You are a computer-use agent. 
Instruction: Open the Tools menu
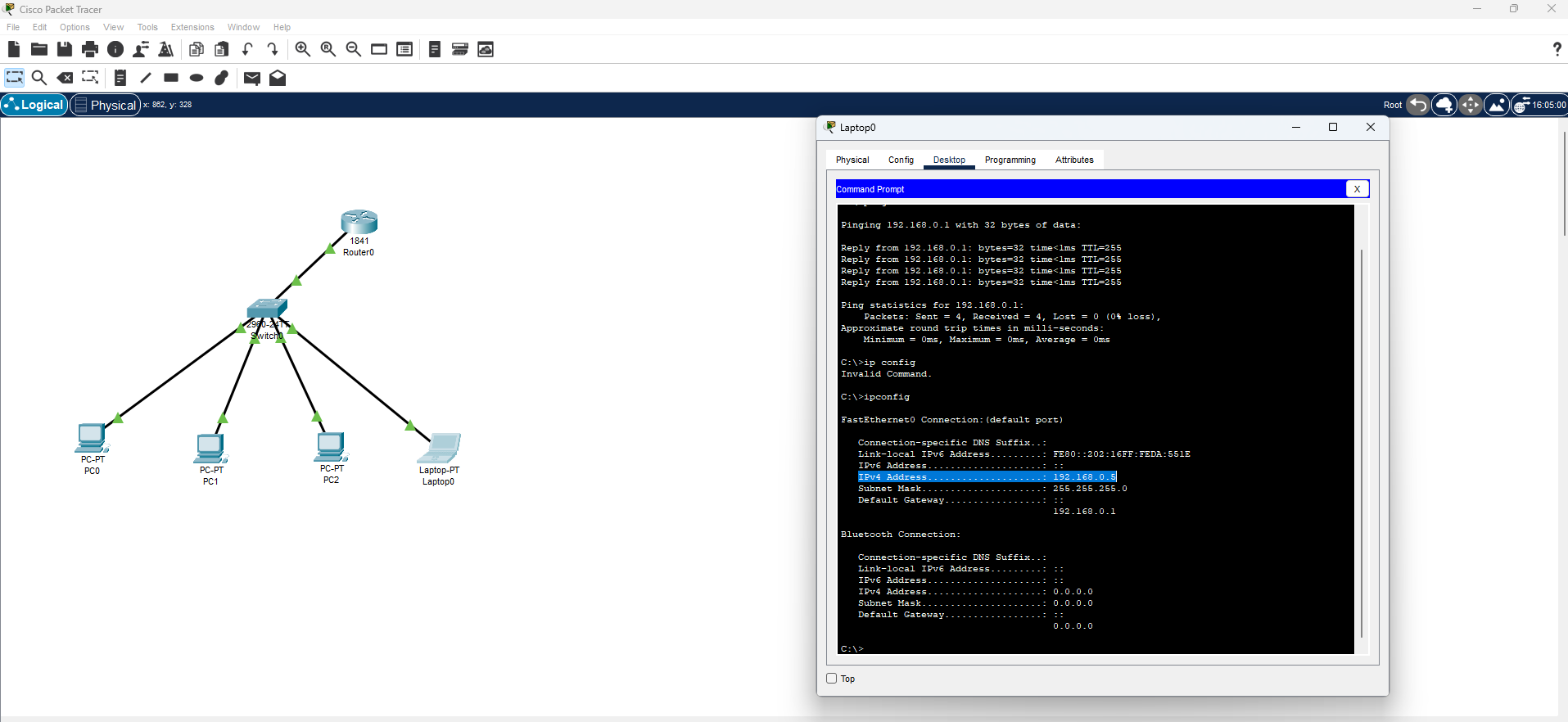147,27
